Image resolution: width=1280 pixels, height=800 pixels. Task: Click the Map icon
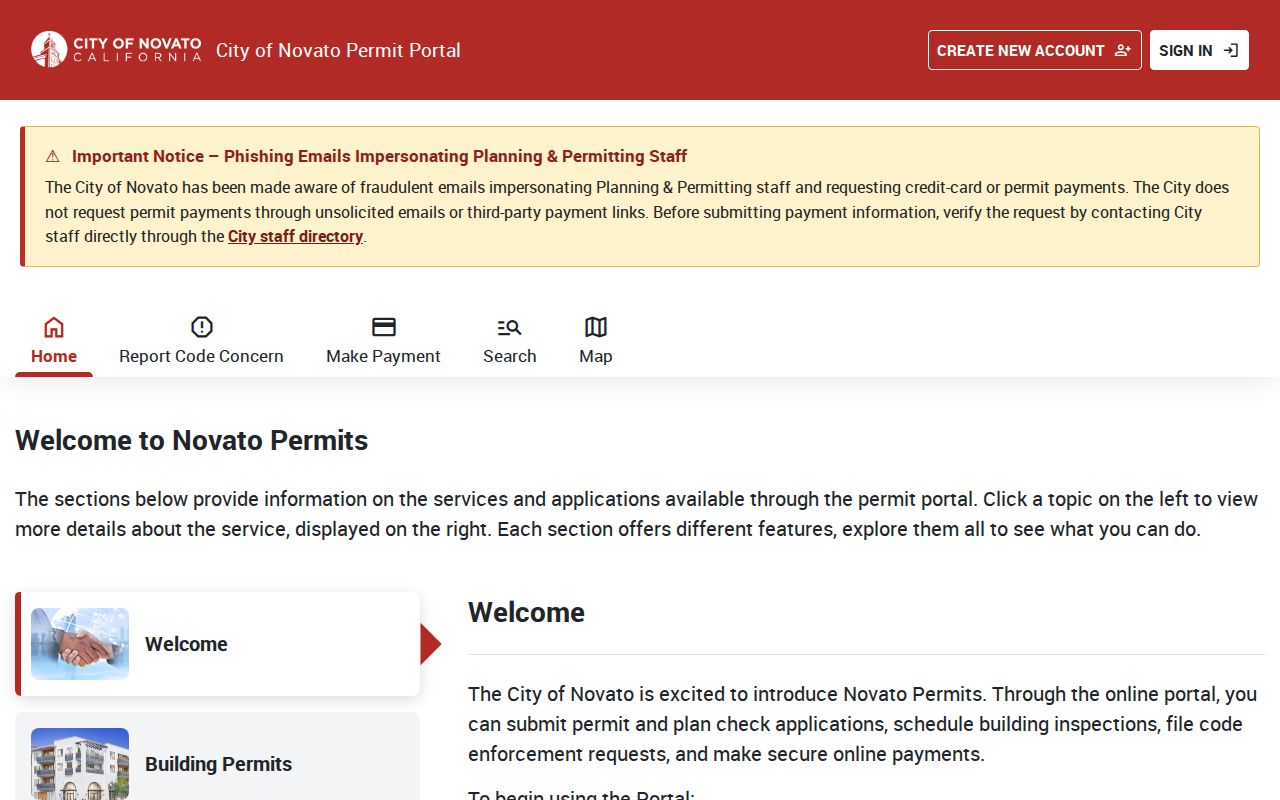(x=596, y=327)
